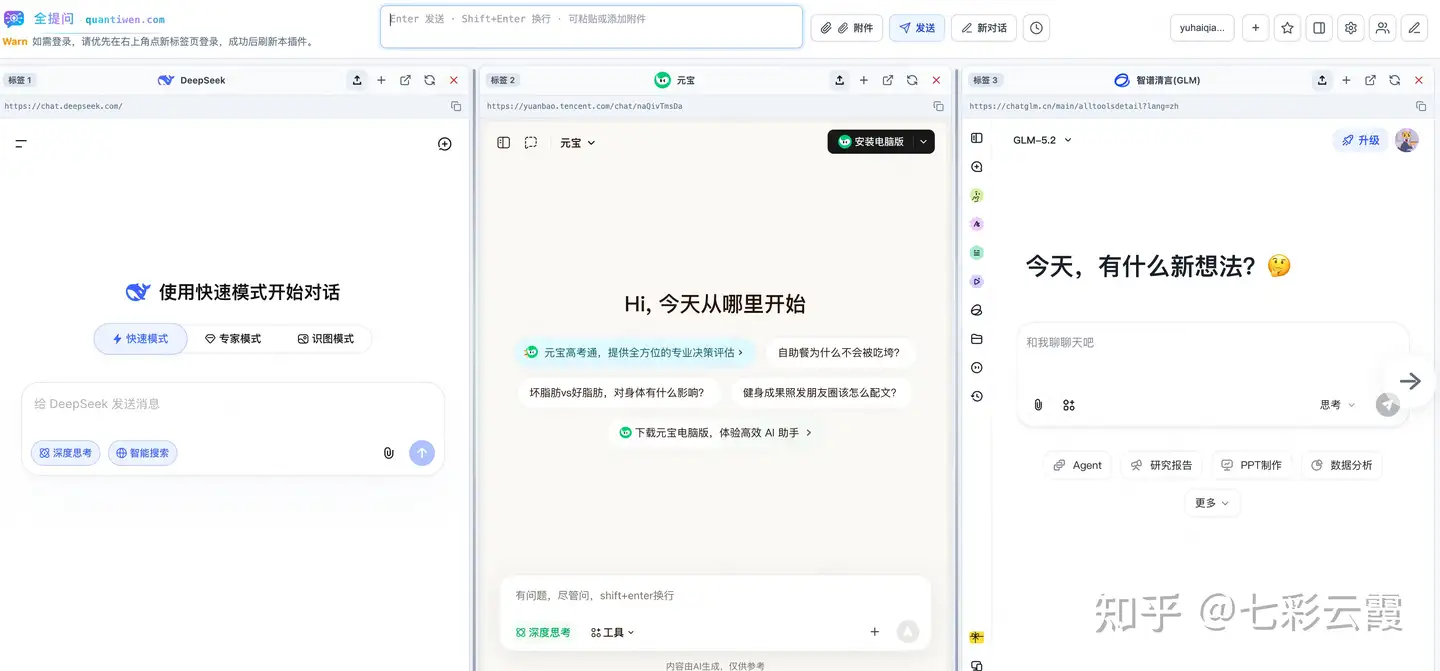Open the 工具 dropdown in 元宝
This screenshot has width=1440, height=671.
click(613, 632)
